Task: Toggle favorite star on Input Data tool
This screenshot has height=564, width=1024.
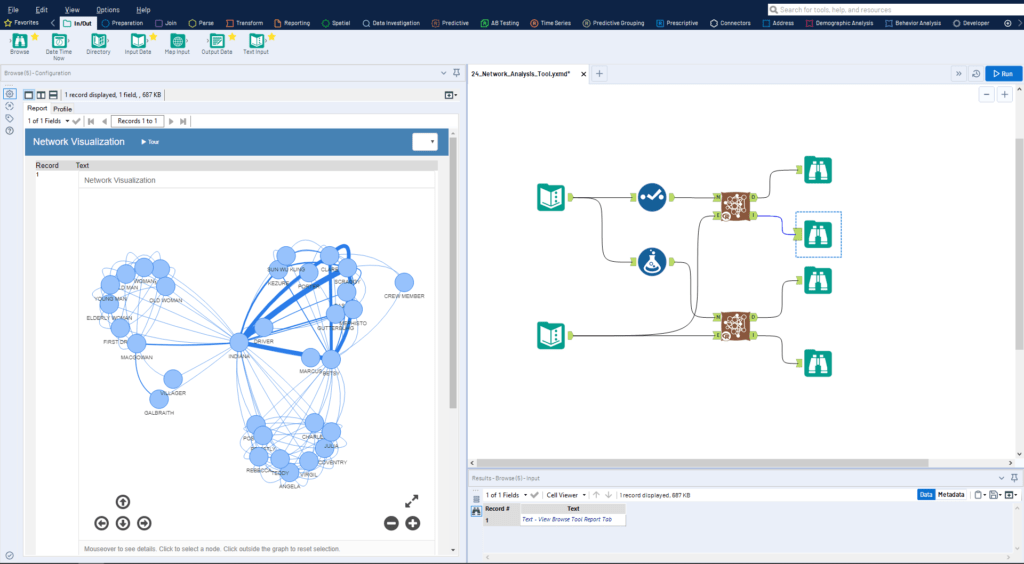Action: coord(153,36)
